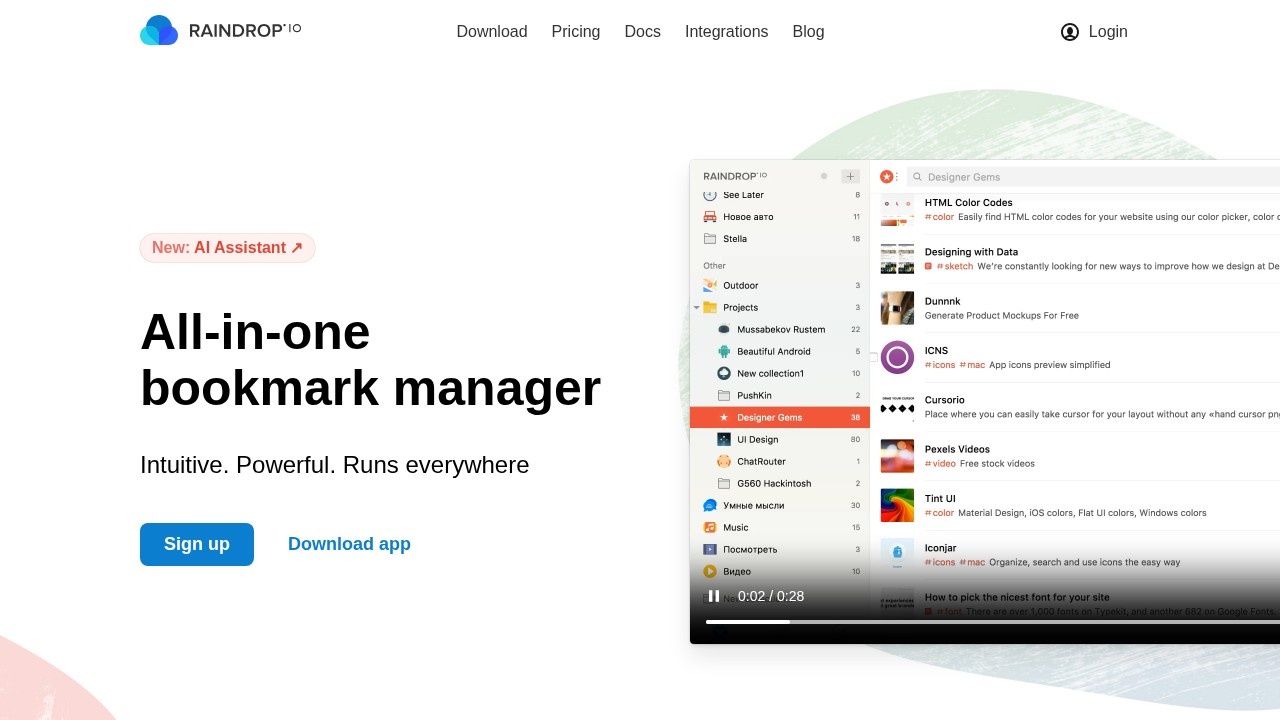Click the Sign up button
Viewport: 1280px width, 720px height.
click(x=197, y=544)
